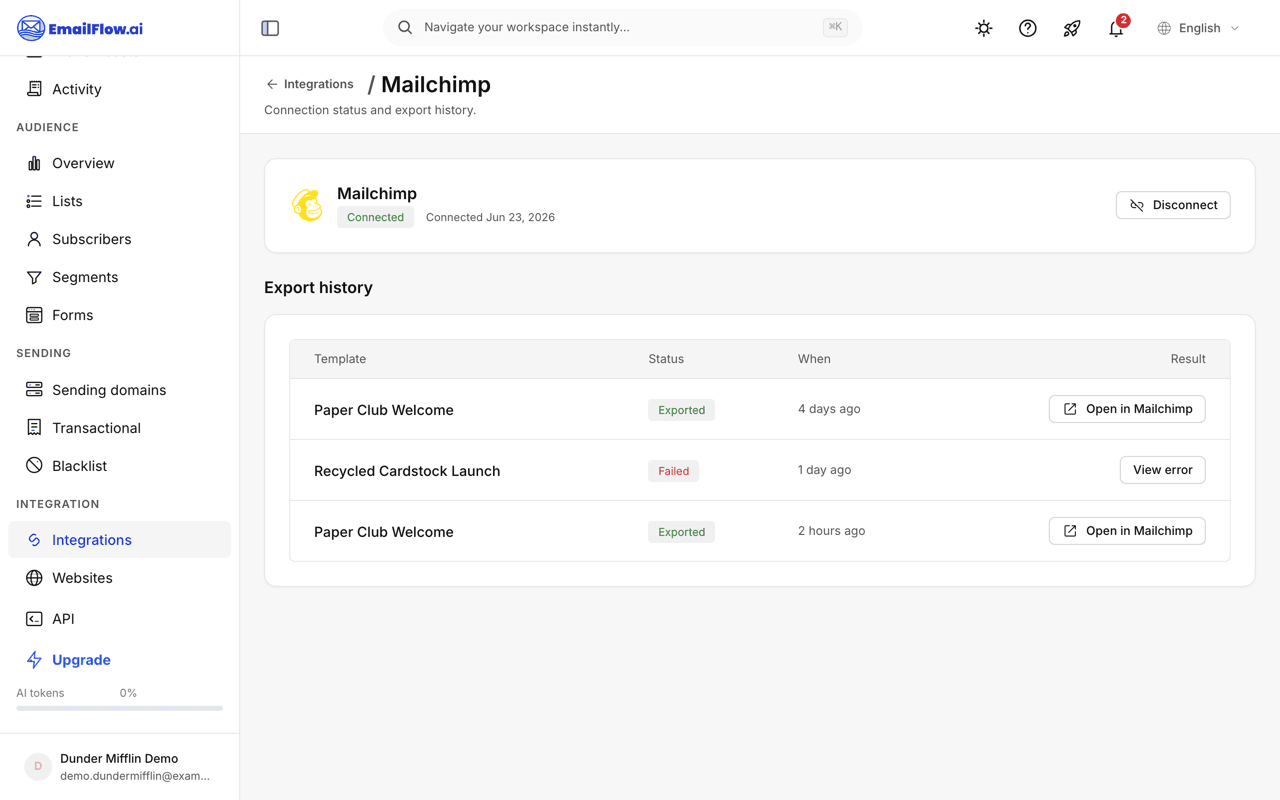Click the AI tokens progress bar
1280x800 pixels.
coord(119,708)
